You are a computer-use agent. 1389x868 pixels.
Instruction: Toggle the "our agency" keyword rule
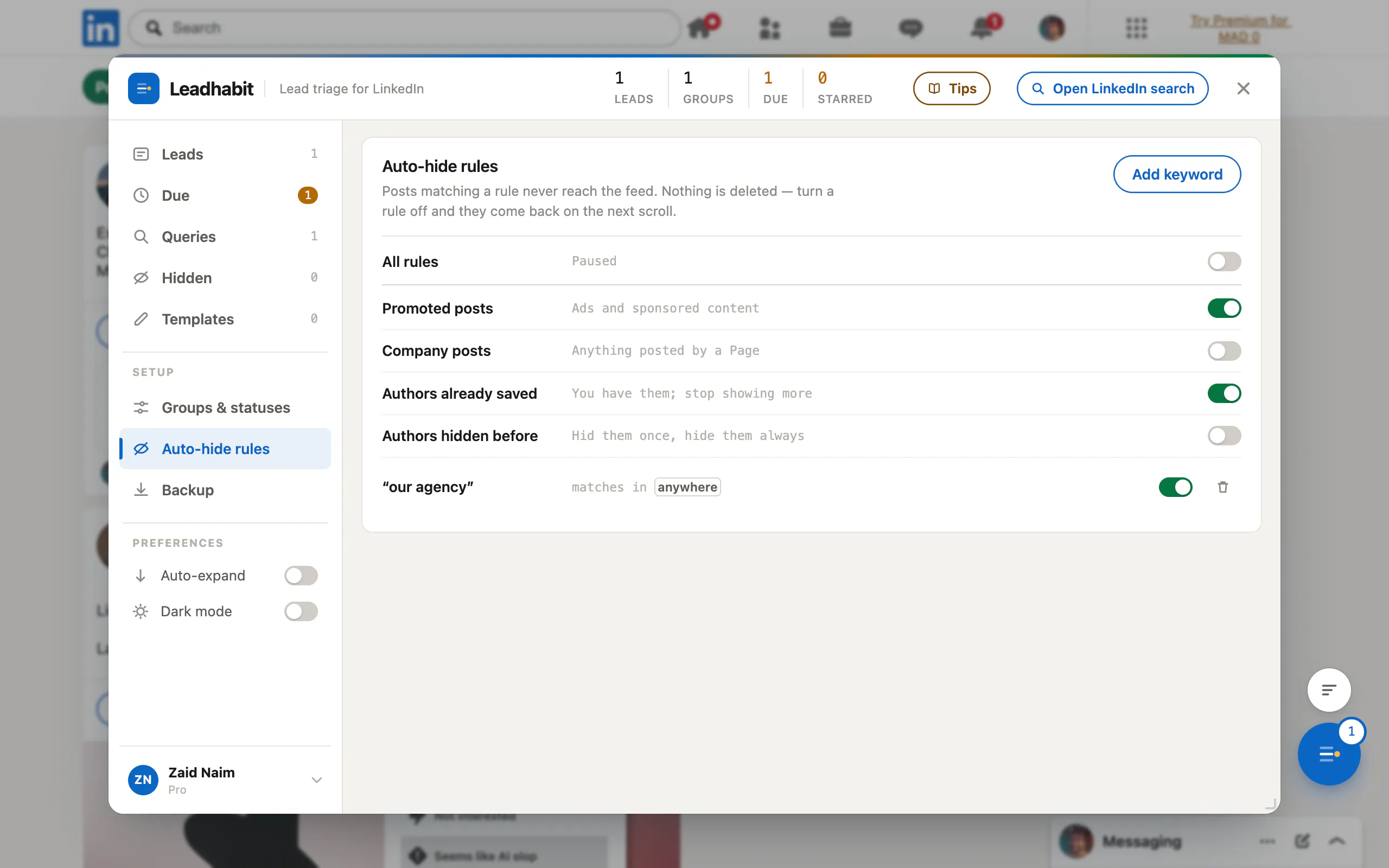[1175, 487]
